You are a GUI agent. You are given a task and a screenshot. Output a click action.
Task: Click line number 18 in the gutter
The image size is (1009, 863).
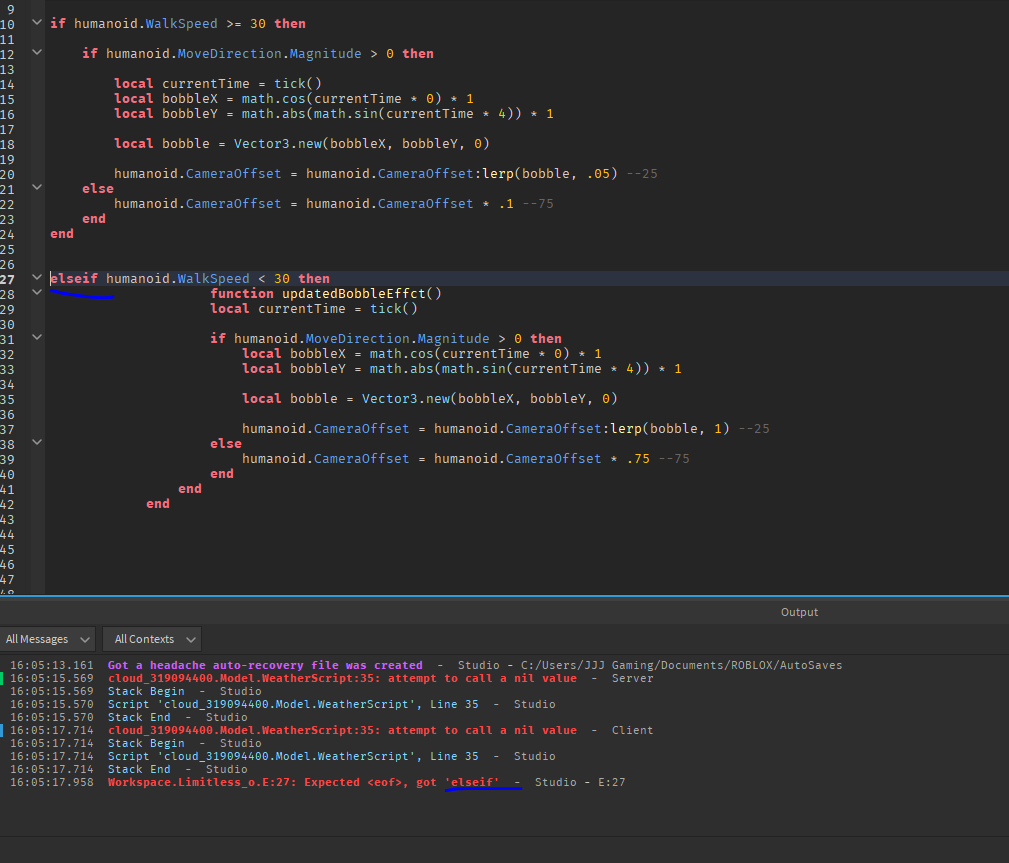tap(8, 144)
